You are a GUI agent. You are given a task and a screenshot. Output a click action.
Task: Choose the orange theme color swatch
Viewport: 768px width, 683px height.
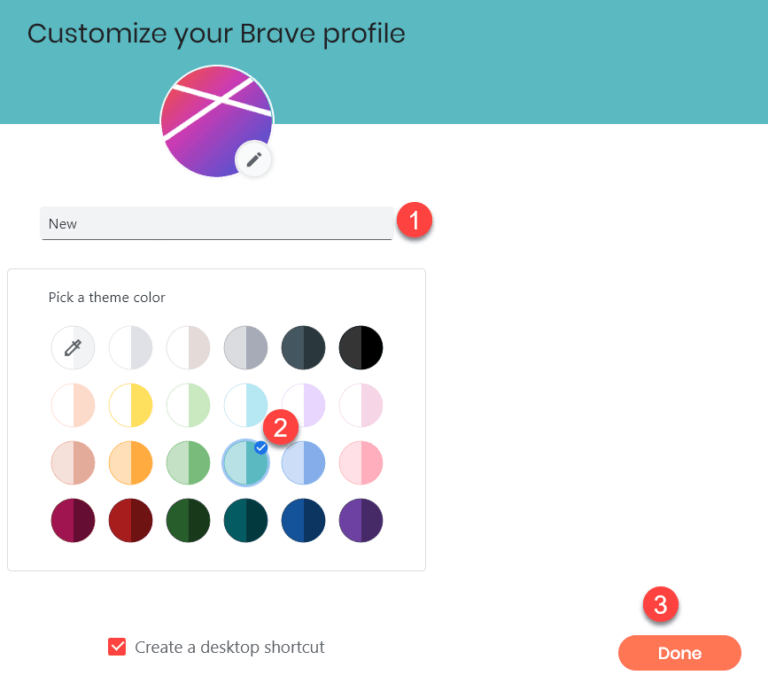point(131,463)
